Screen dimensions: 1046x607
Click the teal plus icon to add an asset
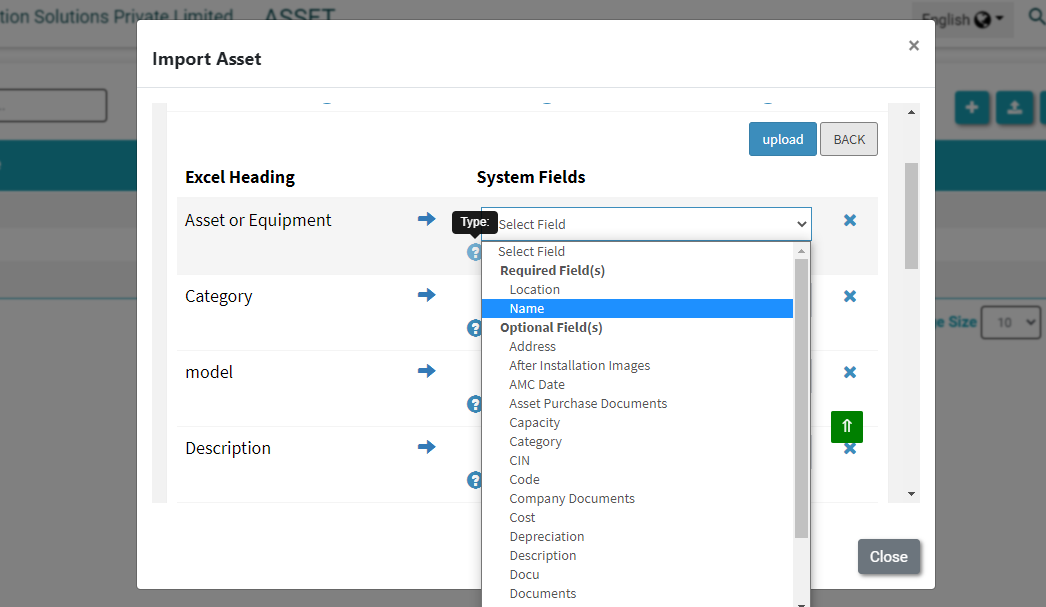point(972,107)
